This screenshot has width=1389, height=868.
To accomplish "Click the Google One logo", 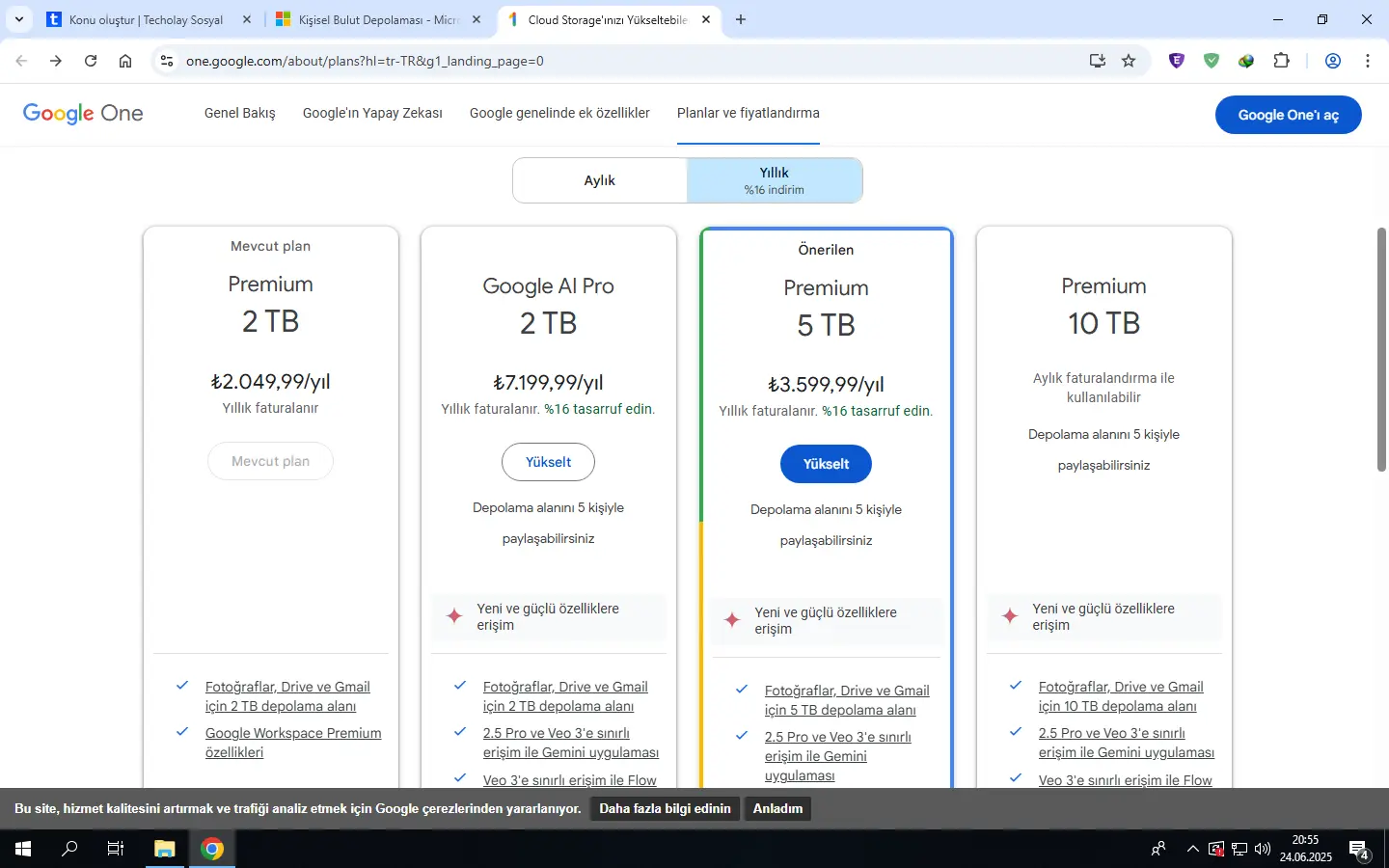I will coord(83,114).
